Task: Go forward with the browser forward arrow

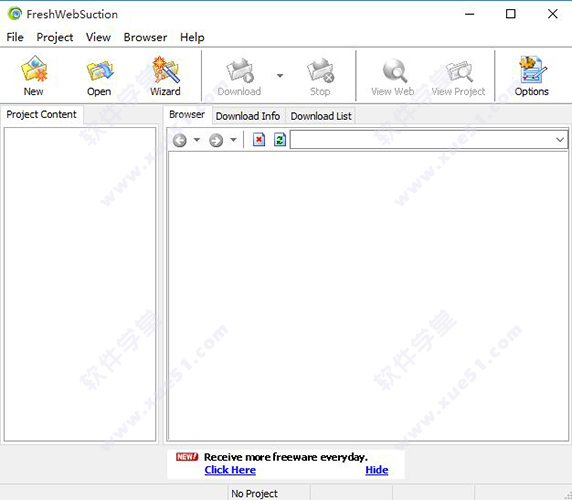Action: [216, 140]
